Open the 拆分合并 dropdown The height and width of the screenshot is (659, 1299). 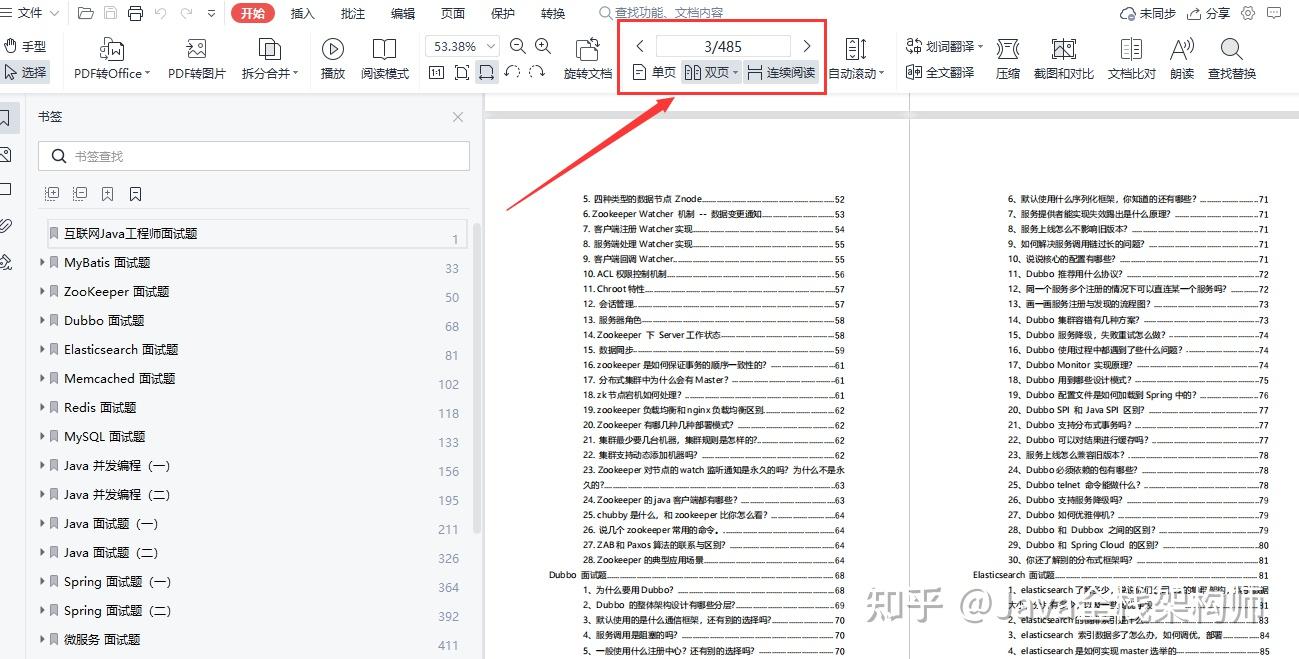click(270, 59)
